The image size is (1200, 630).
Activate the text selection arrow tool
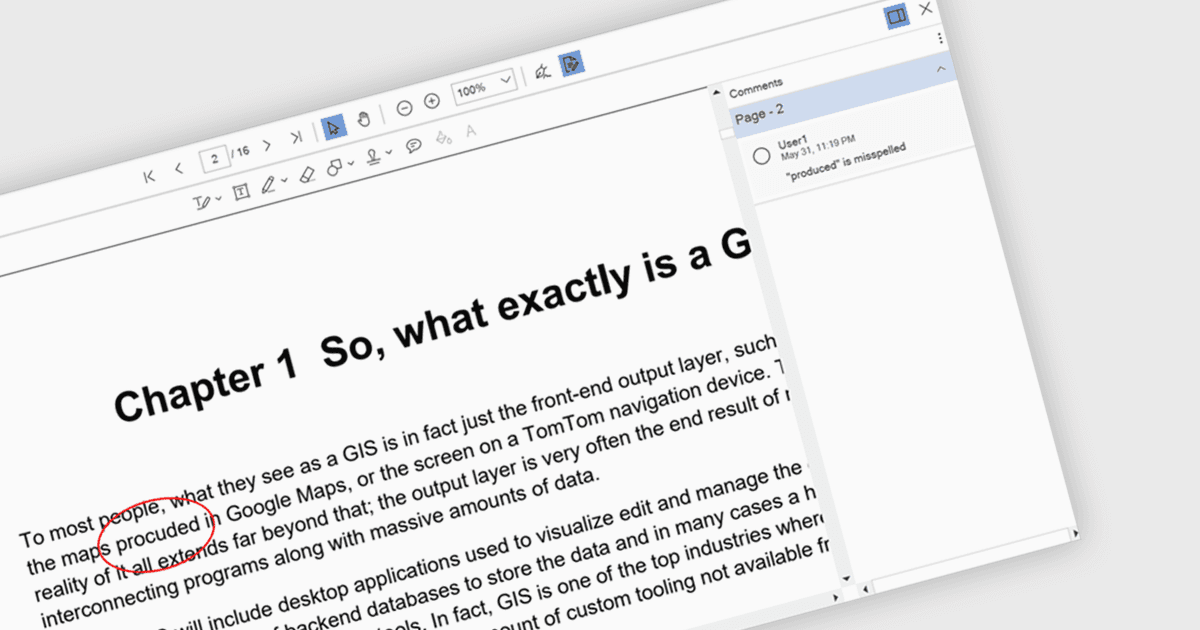(x=334, y=127)
